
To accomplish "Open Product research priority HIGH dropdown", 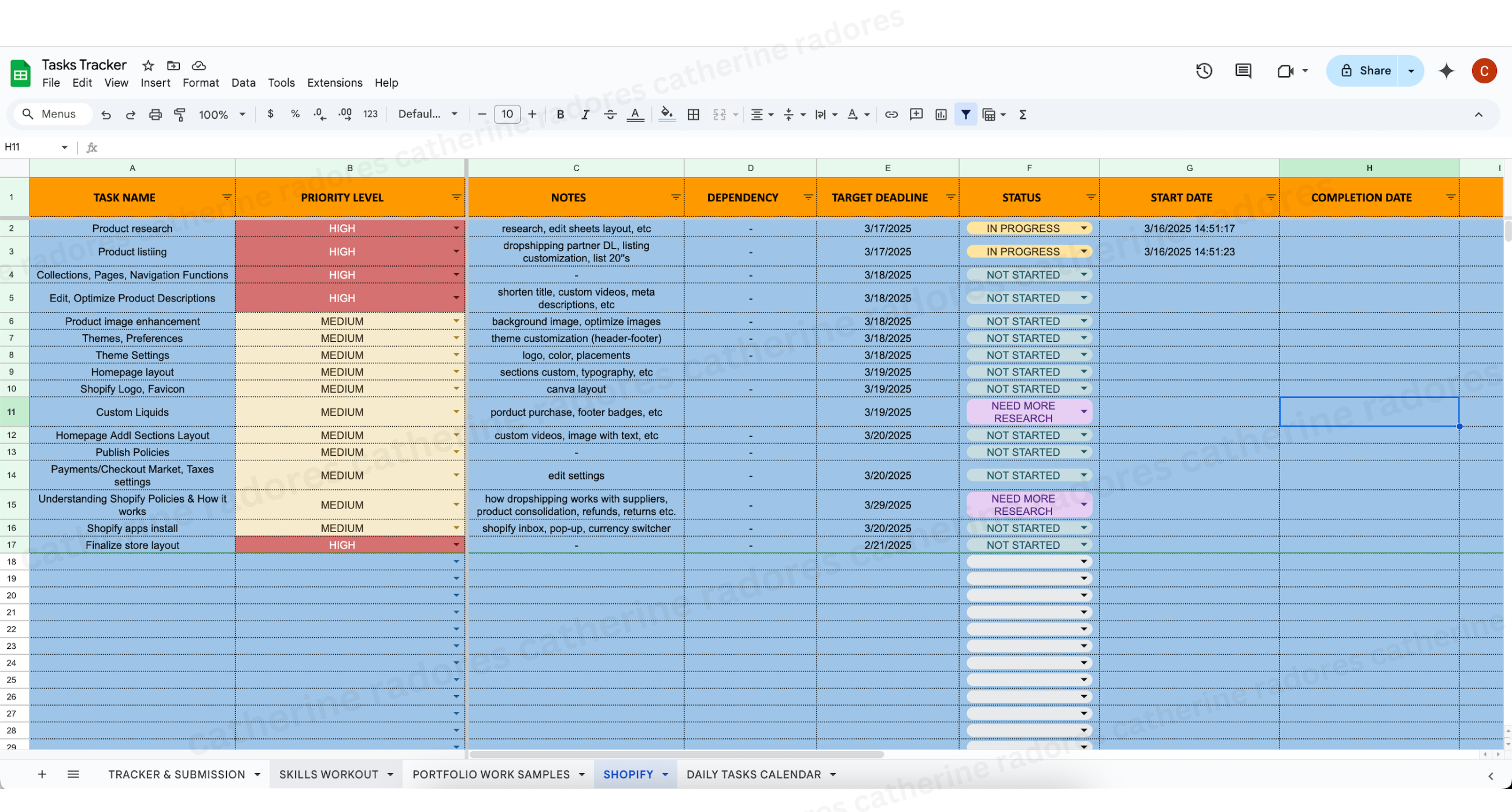I will 456,228.
